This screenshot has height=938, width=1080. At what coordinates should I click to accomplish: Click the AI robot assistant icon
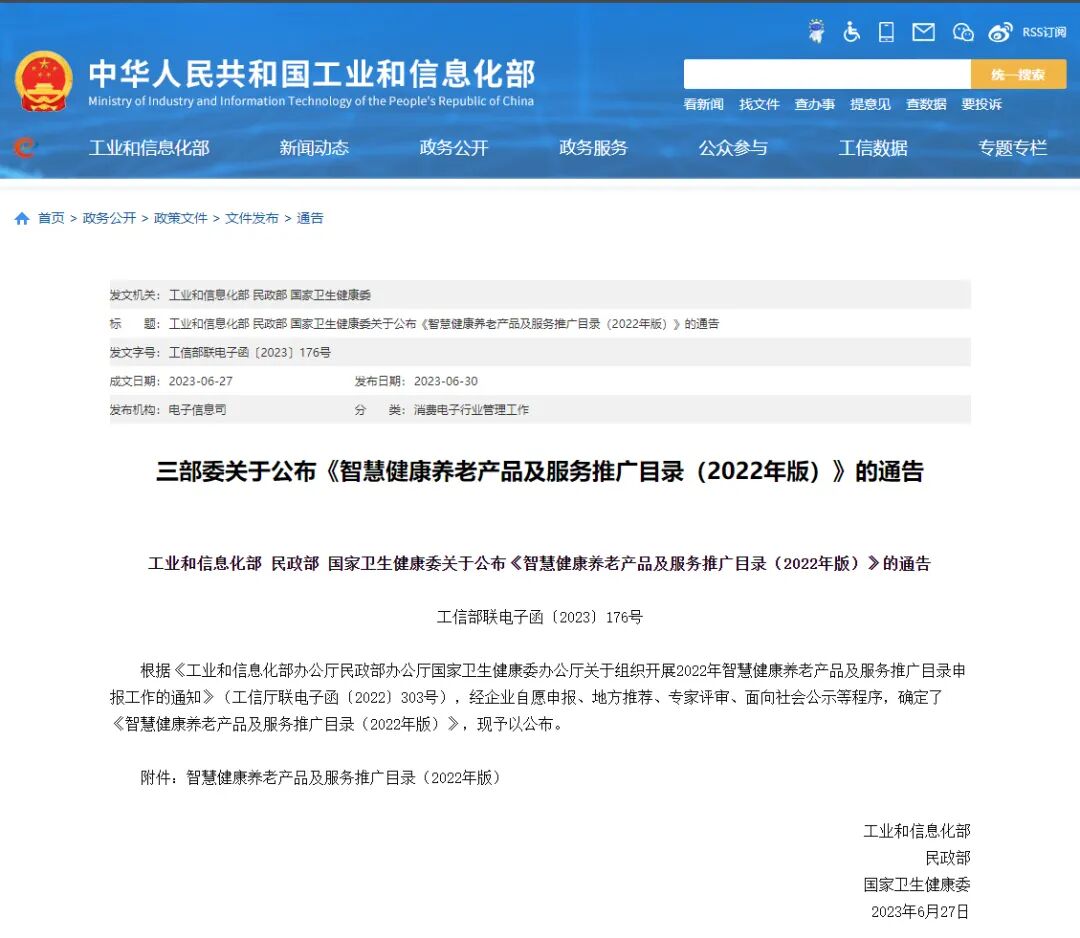click(x=816, y=31)
